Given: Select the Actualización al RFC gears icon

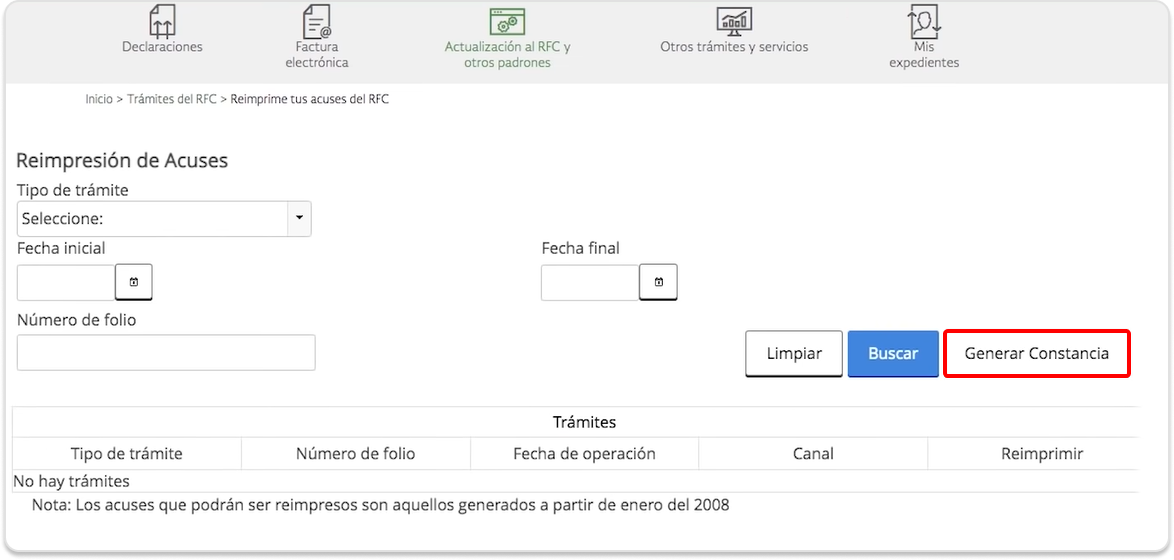Looking at the screenshot, I should click(507, 22).
